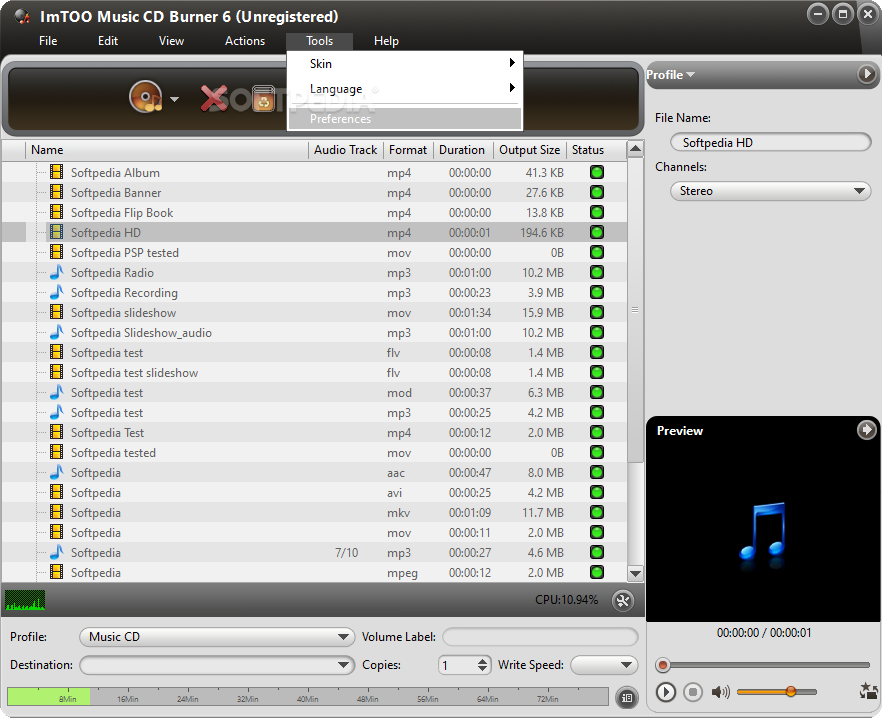Click the Volume Label input field

[x=540, y=636]
